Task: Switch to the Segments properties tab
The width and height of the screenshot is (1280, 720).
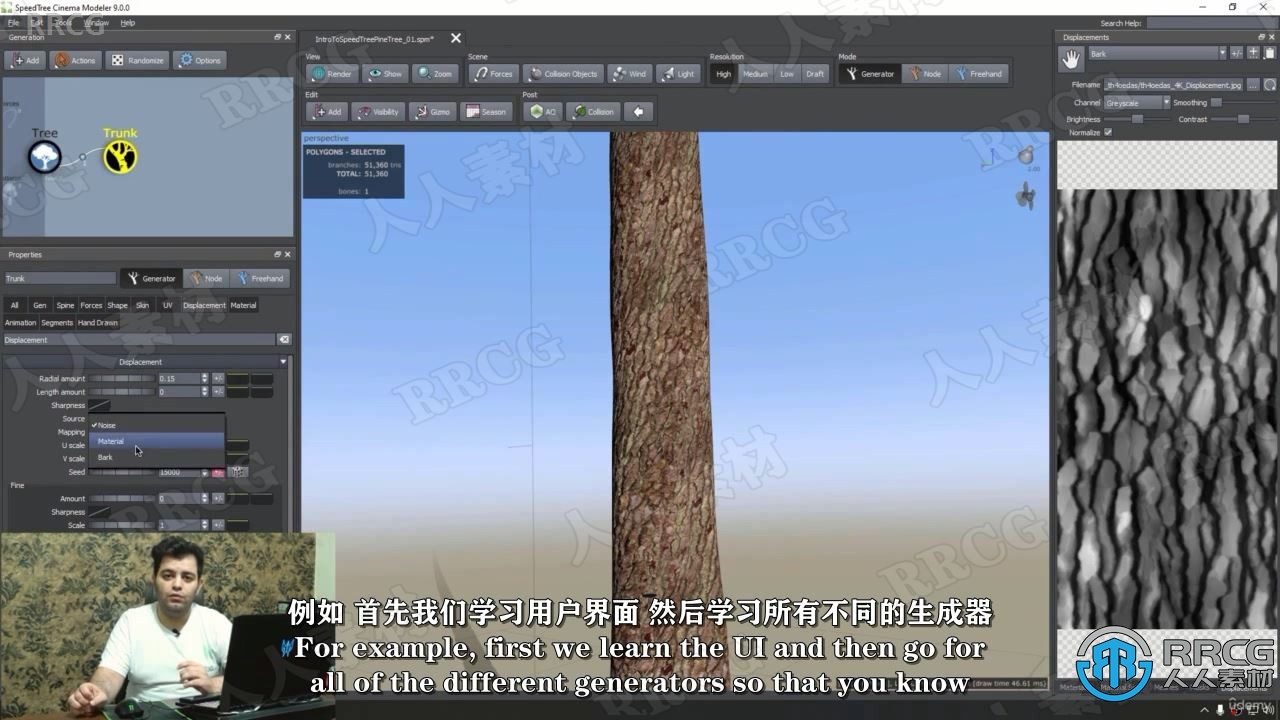Action: 57,323
